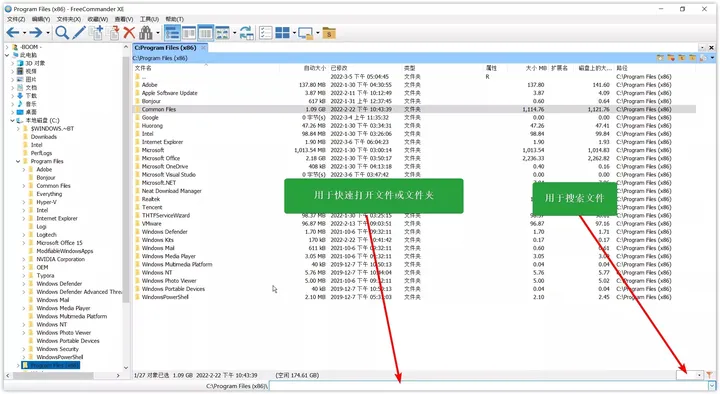Click the synchronize folders icon
Viewport: 720px width, 394px height.
[246, 33]
